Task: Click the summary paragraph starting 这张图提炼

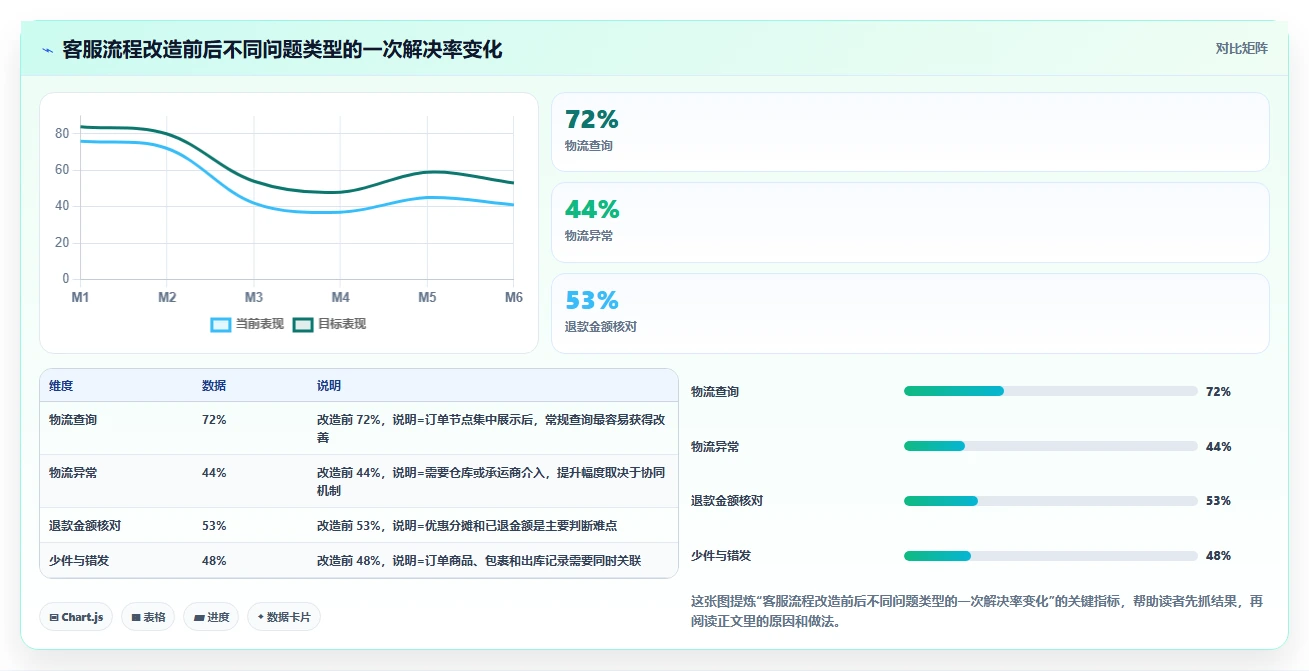Action: click(x=977, y=611)
